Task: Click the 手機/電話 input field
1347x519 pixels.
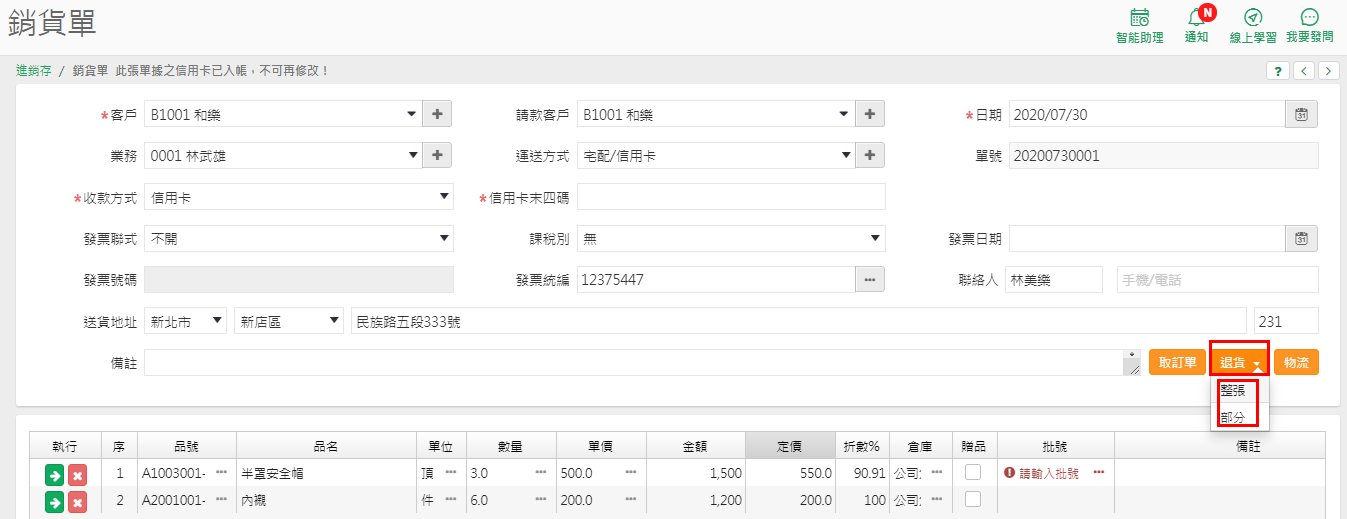Action: tap(1217, 280)
